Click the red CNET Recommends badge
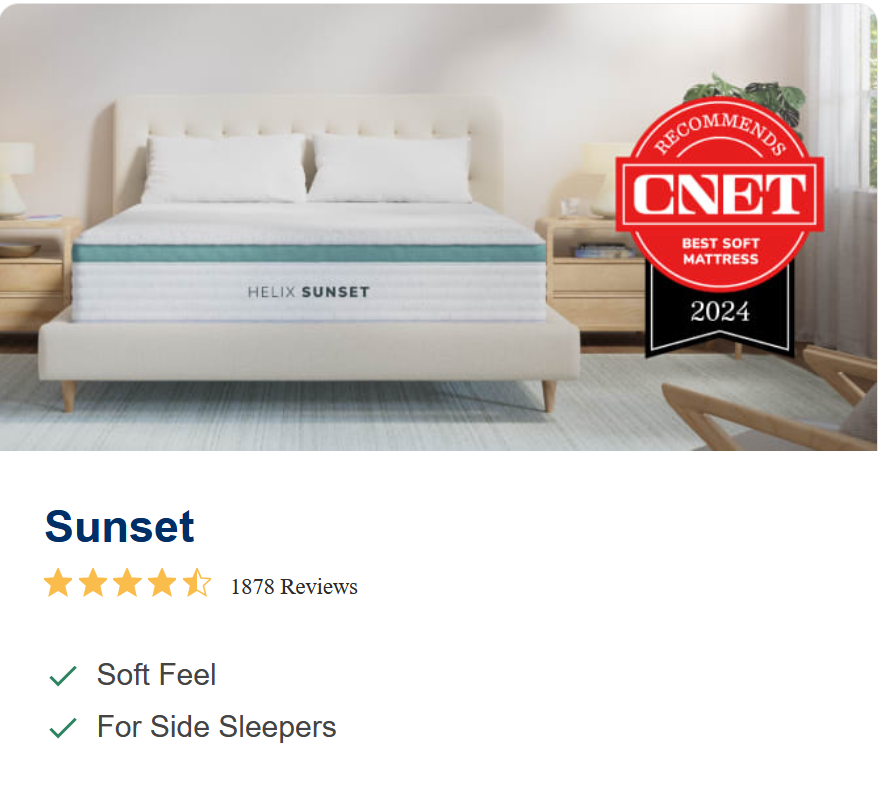890x801 pixels. click(x=718, y=190)
